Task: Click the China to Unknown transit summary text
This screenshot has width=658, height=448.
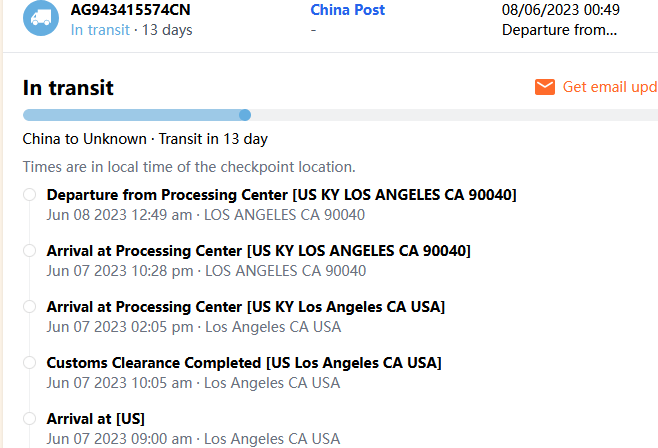Action: pyautogui.click(x=145, y=139)
